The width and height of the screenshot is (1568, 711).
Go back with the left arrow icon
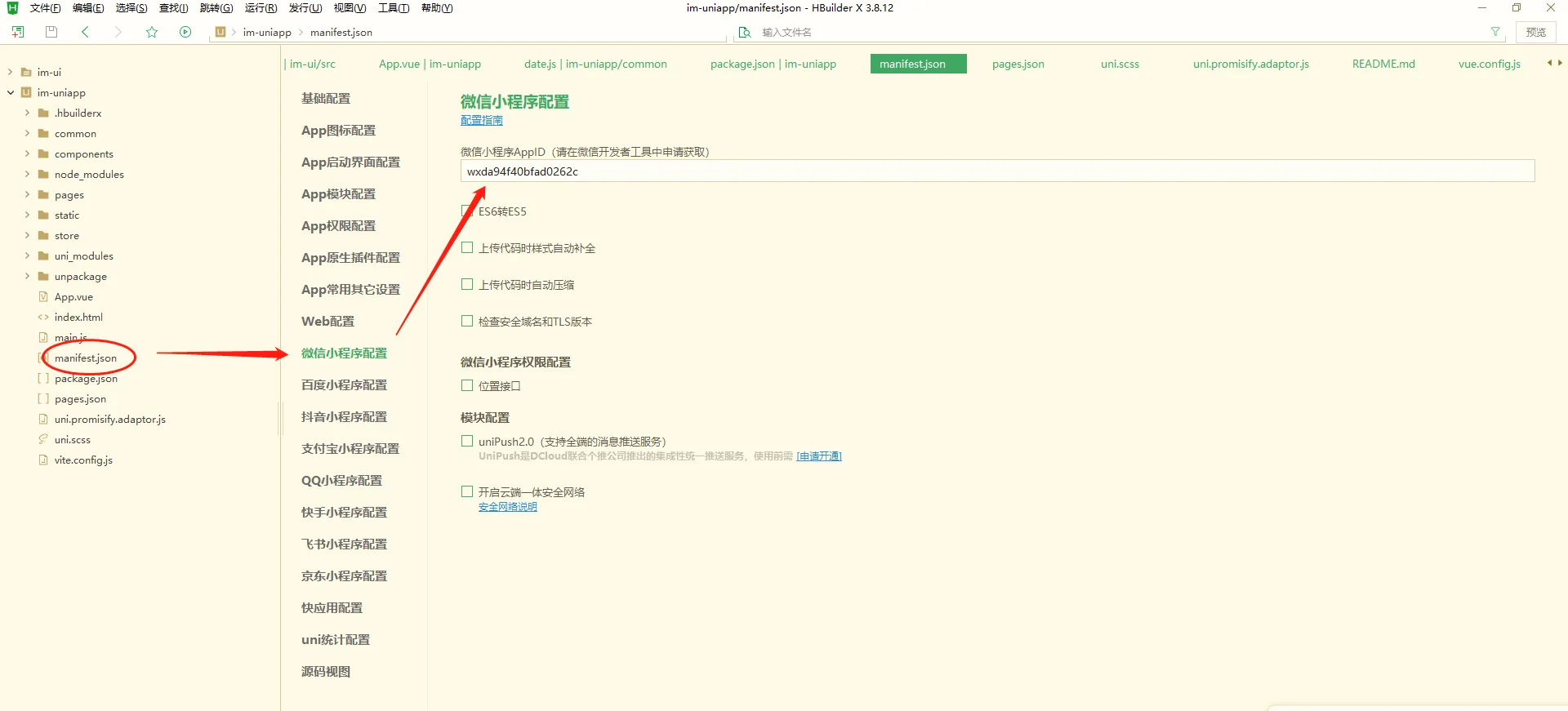click(x=85, y=32)
